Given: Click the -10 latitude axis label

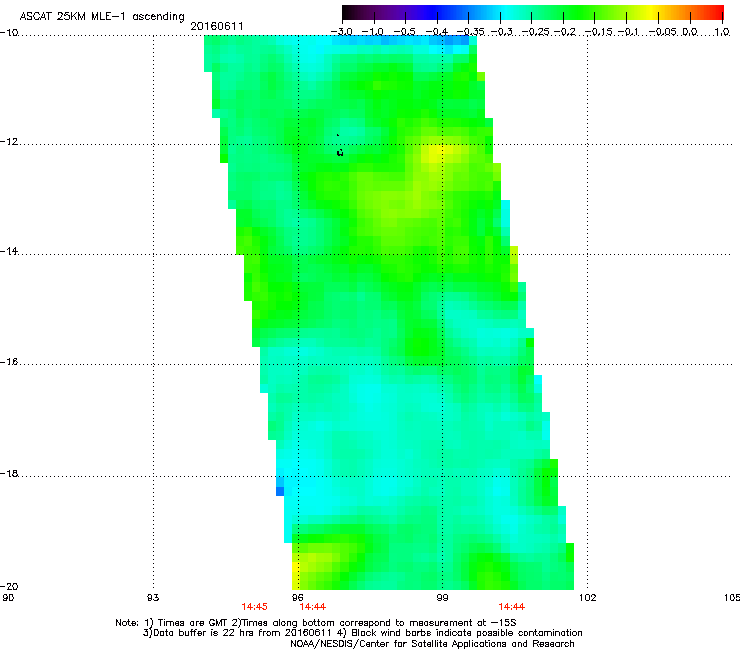Looking at the screenshot, I should 9,32.
